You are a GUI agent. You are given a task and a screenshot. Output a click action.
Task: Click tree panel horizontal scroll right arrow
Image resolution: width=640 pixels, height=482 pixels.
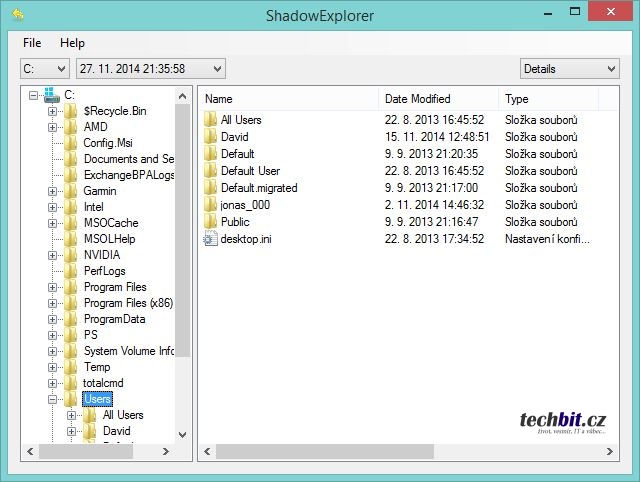(x=166, y=451)
